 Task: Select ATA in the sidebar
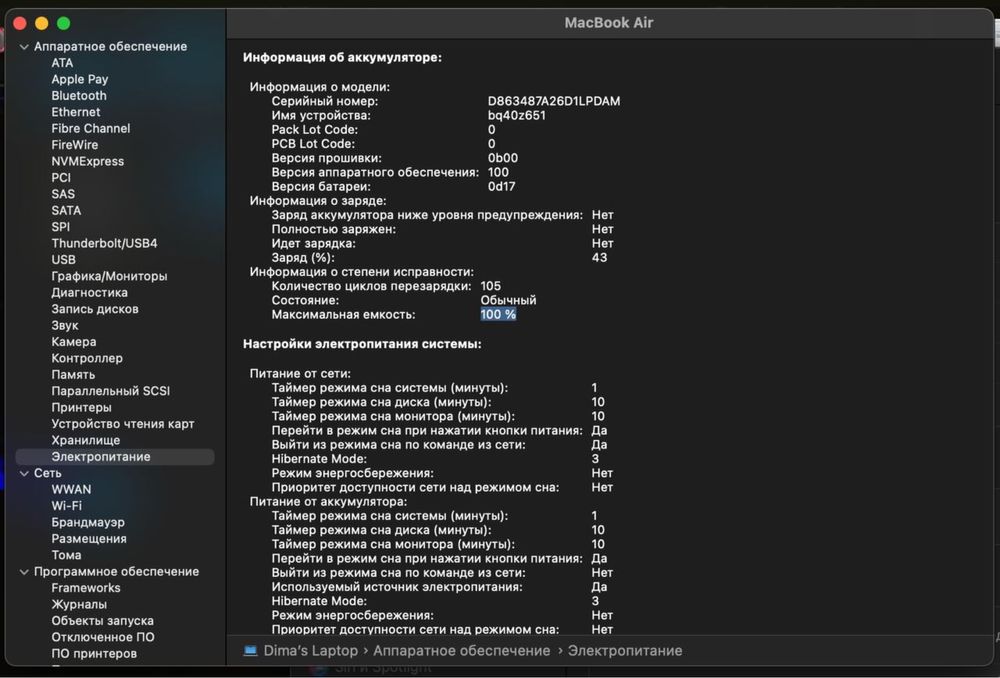pos(62,63)
